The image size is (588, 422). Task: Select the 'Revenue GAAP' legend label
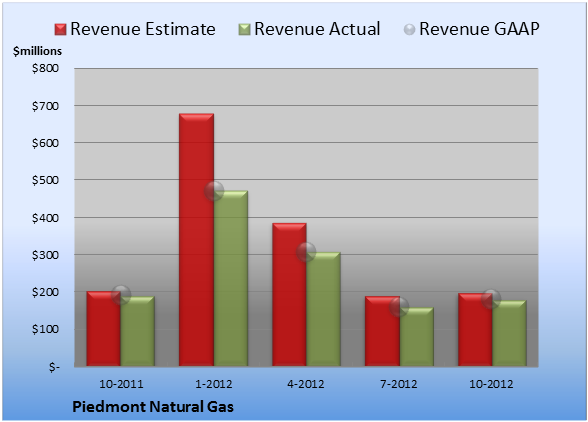[479, 29]
